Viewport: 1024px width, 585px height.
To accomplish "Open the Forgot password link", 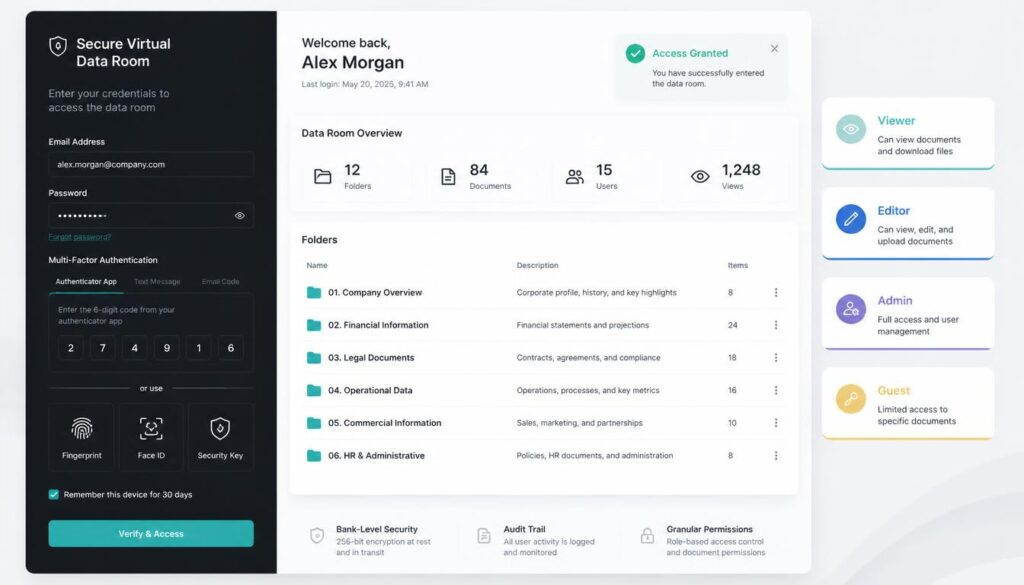I will coord(80,237).
